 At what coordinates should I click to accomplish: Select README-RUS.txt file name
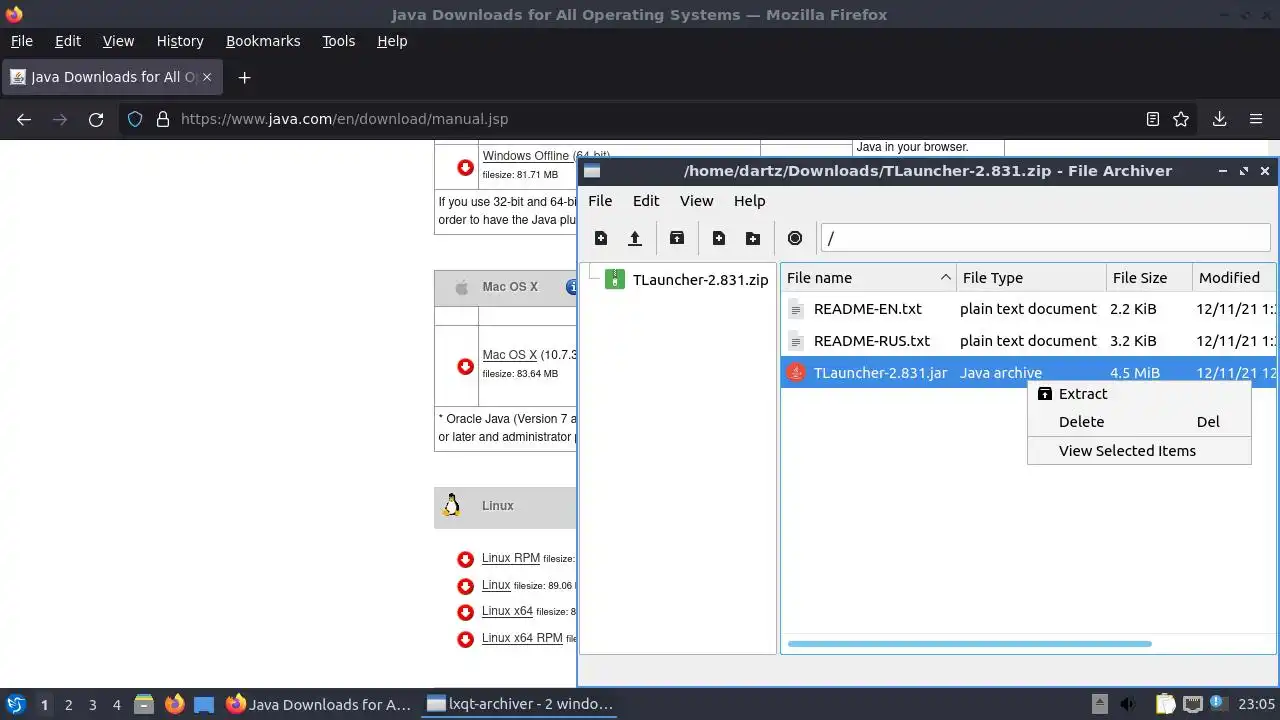click(x=871, y=341)
